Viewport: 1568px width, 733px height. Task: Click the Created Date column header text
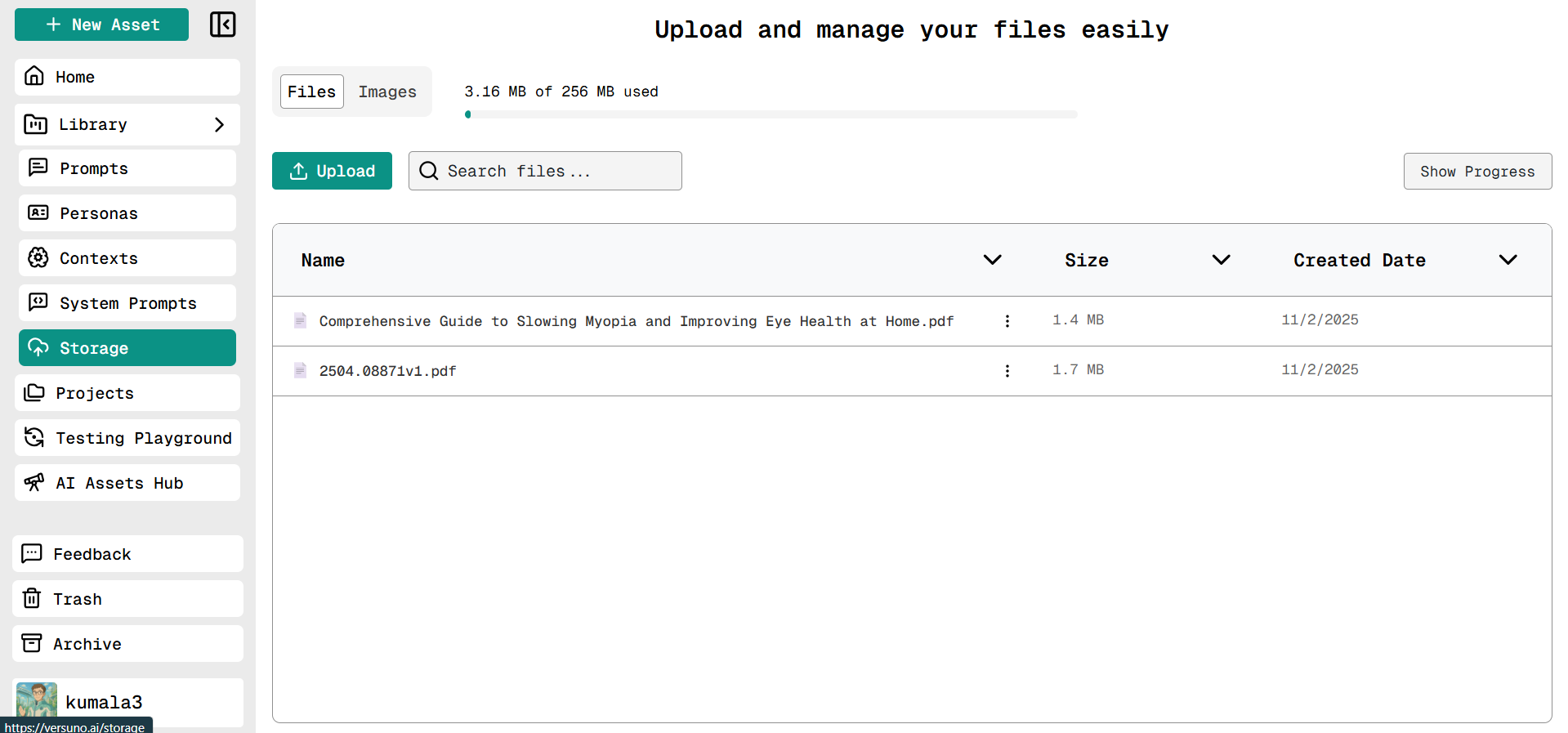pyautogui.click(x=1360, y=260)
